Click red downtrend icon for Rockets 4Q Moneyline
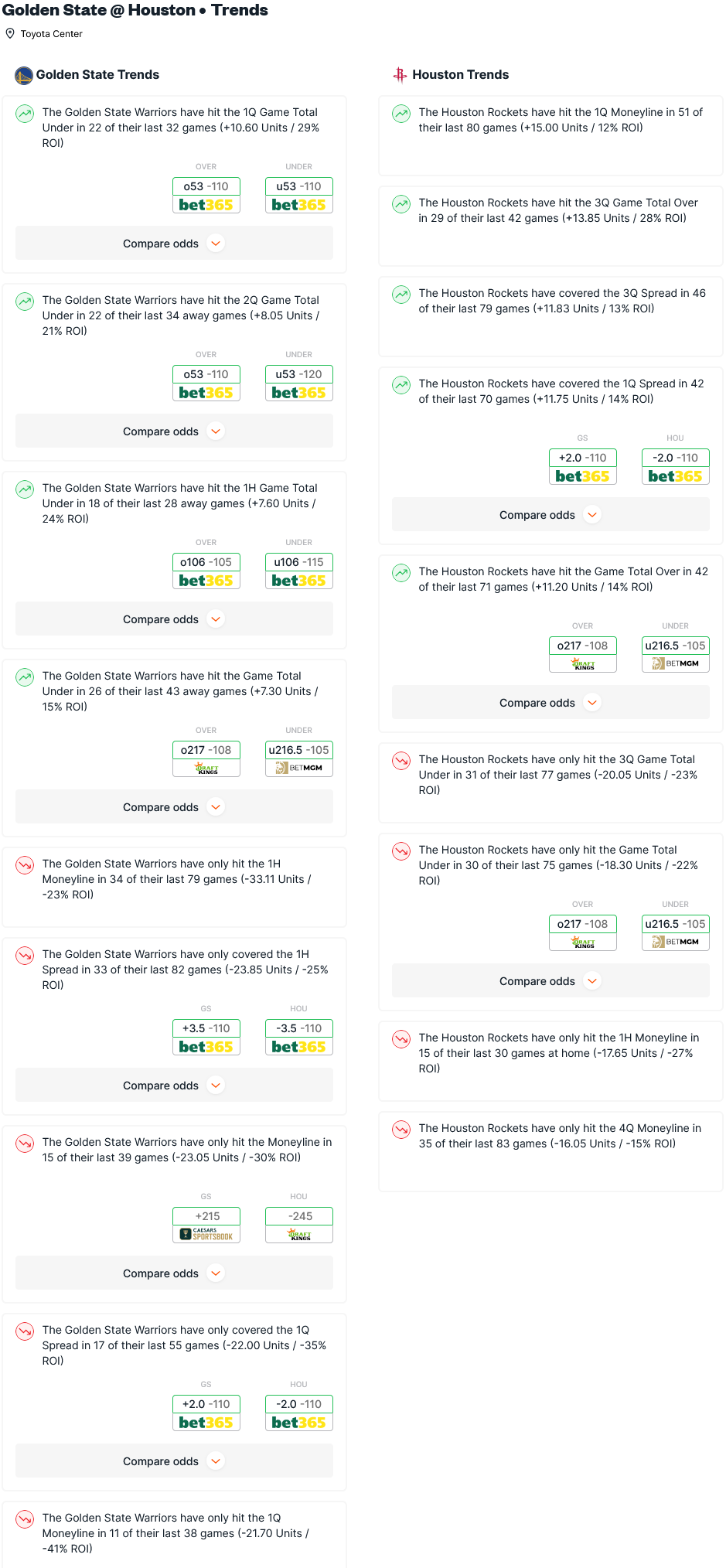The width and height of the screenshot is (726, 1568). [401, 1130]
